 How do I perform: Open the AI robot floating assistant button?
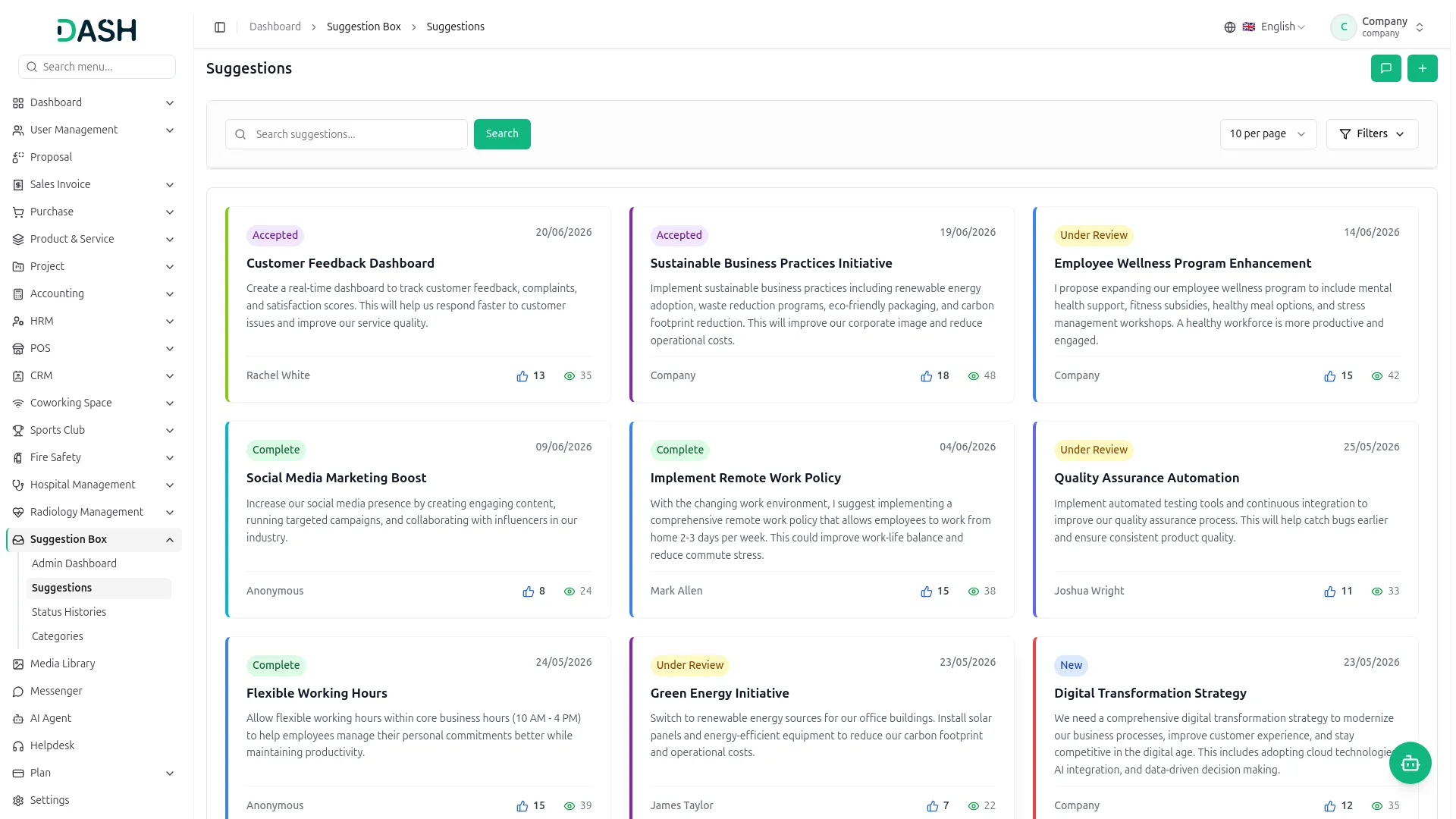[1410, 763]
